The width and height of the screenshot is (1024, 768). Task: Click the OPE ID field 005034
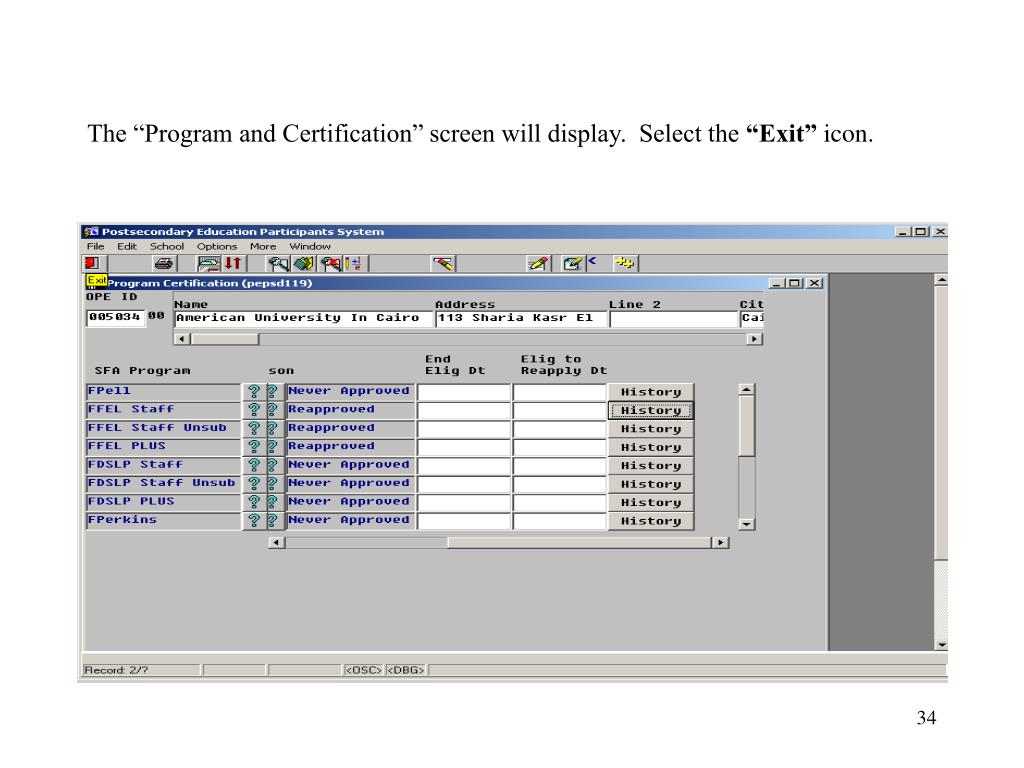click(x=115, y=317)
